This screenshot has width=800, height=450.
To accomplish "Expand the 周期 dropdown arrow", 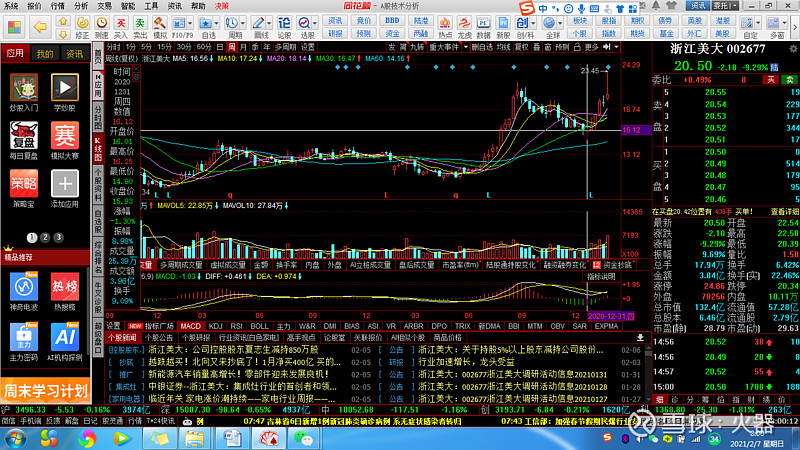I will 242,23.
